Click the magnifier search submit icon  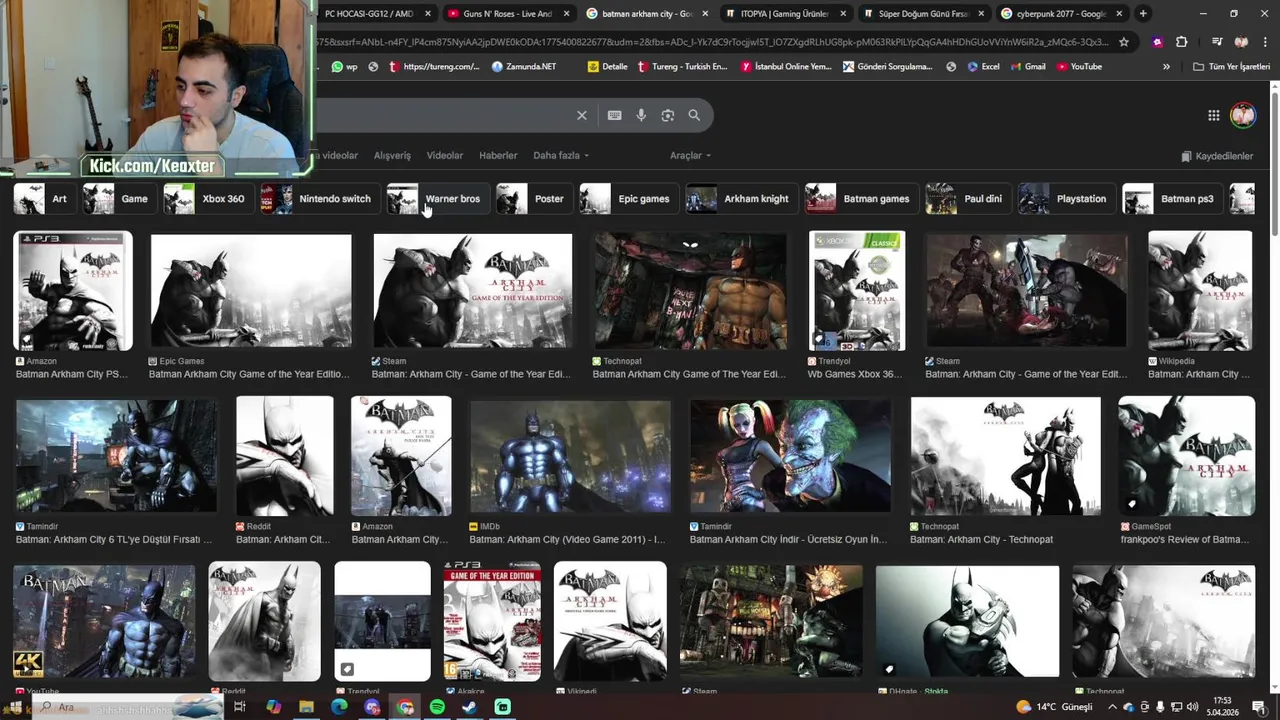pos(694,115)
